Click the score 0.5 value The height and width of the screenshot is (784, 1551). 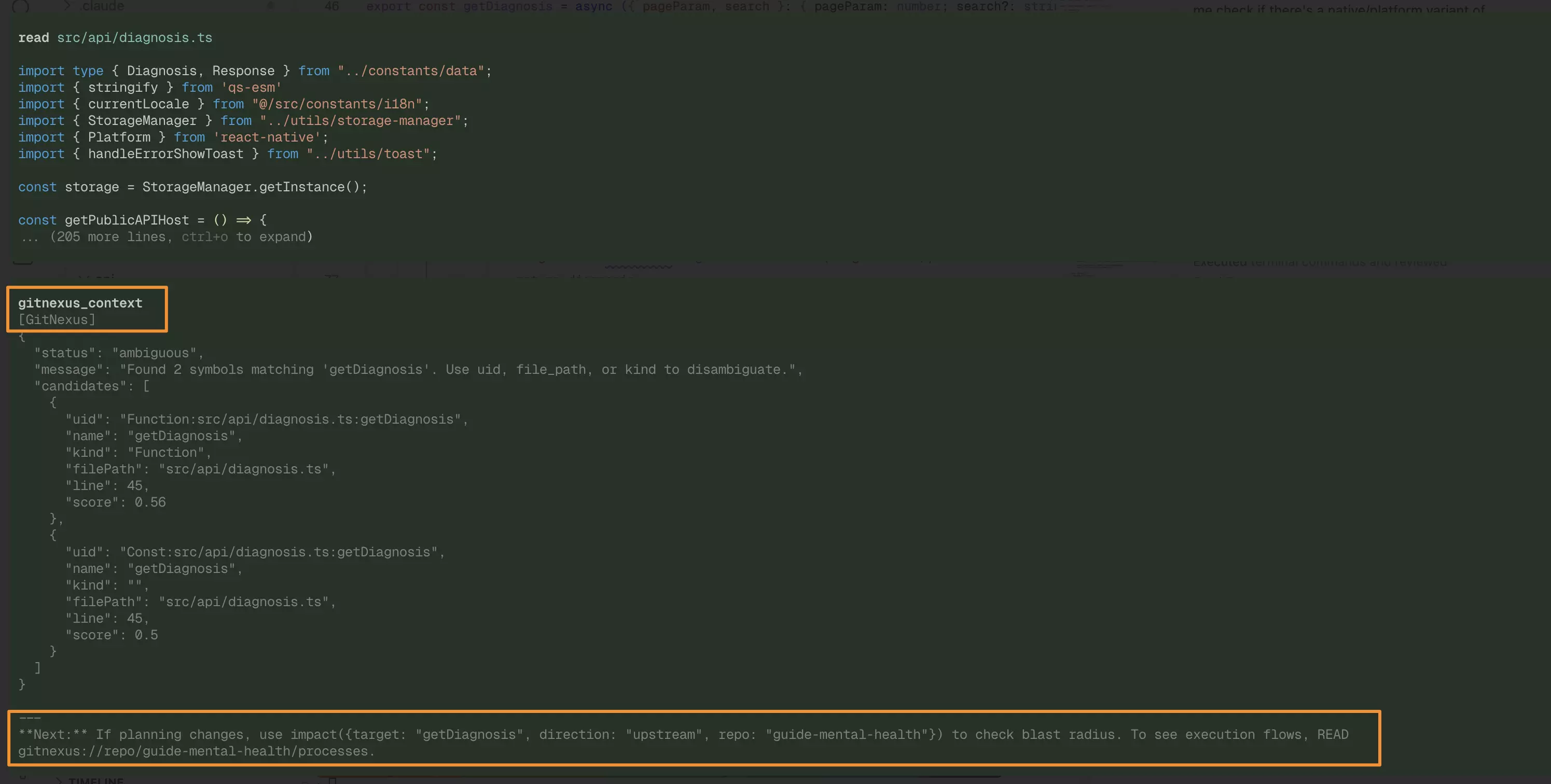(146, 635)
